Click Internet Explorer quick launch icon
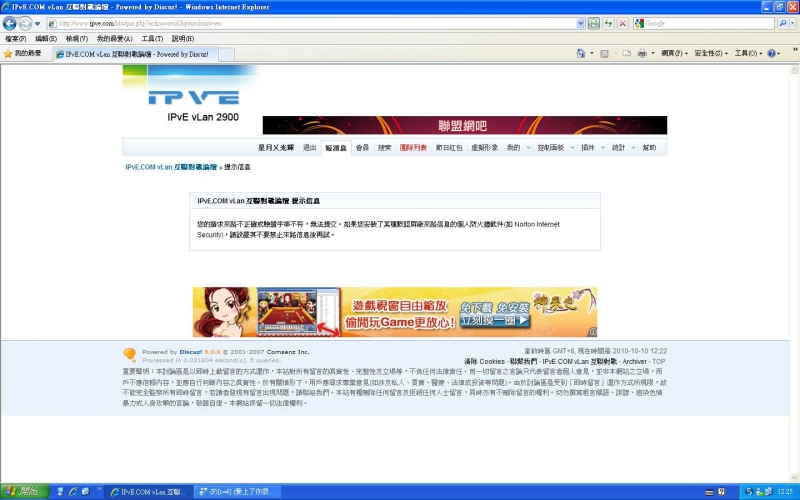This screenshot has height=500, width=800. coord(73,492)
